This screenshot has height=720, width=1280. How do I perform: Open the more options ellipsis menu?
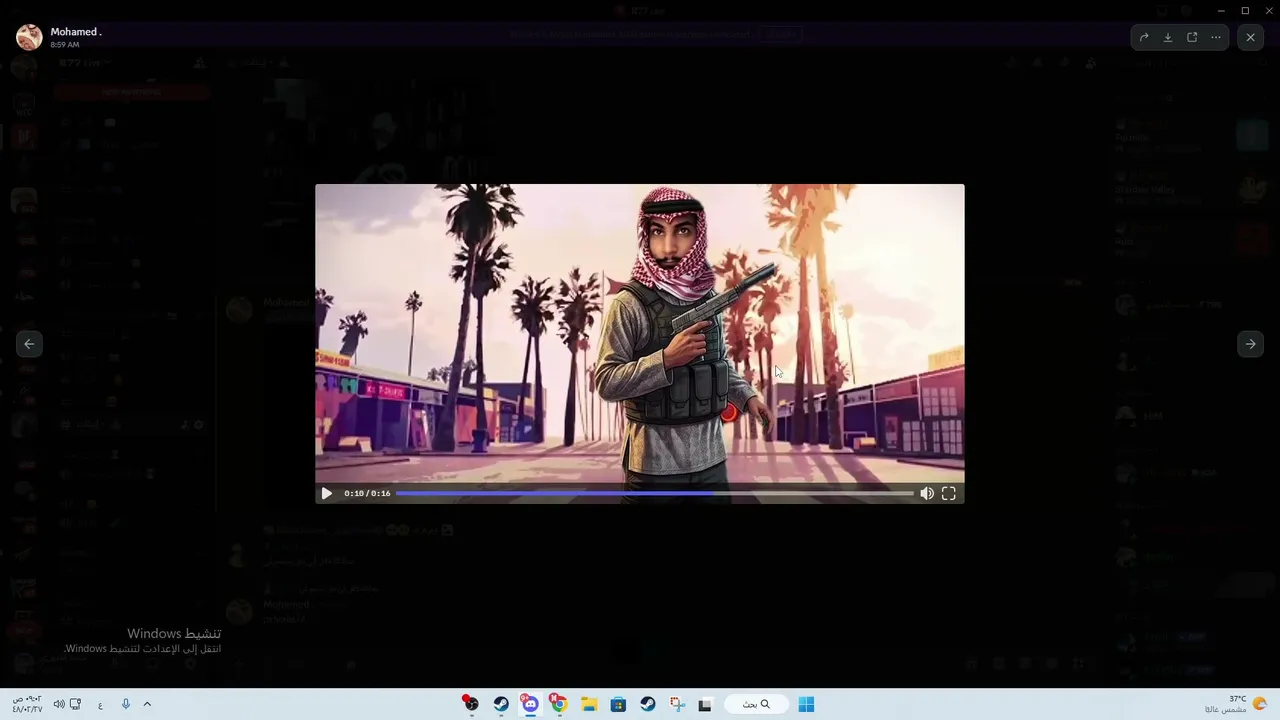(x=1216, y=37)
